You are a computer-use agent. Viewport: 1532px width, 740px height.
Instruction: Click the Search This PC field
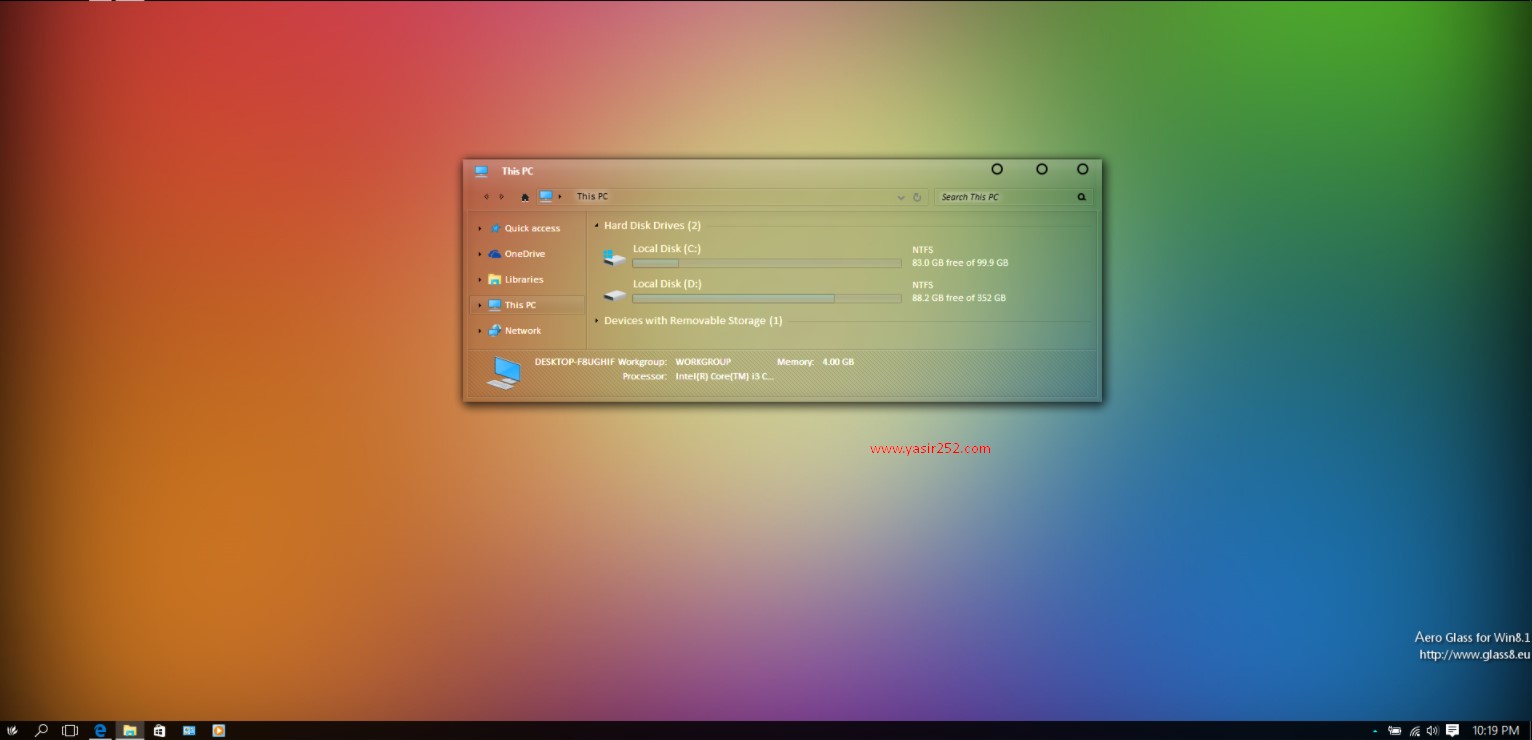coord(1004,197)
